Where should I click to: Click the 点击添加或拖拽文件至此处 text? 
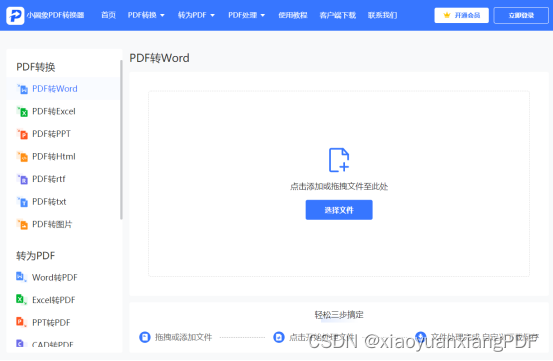click(x=339, y=186)
